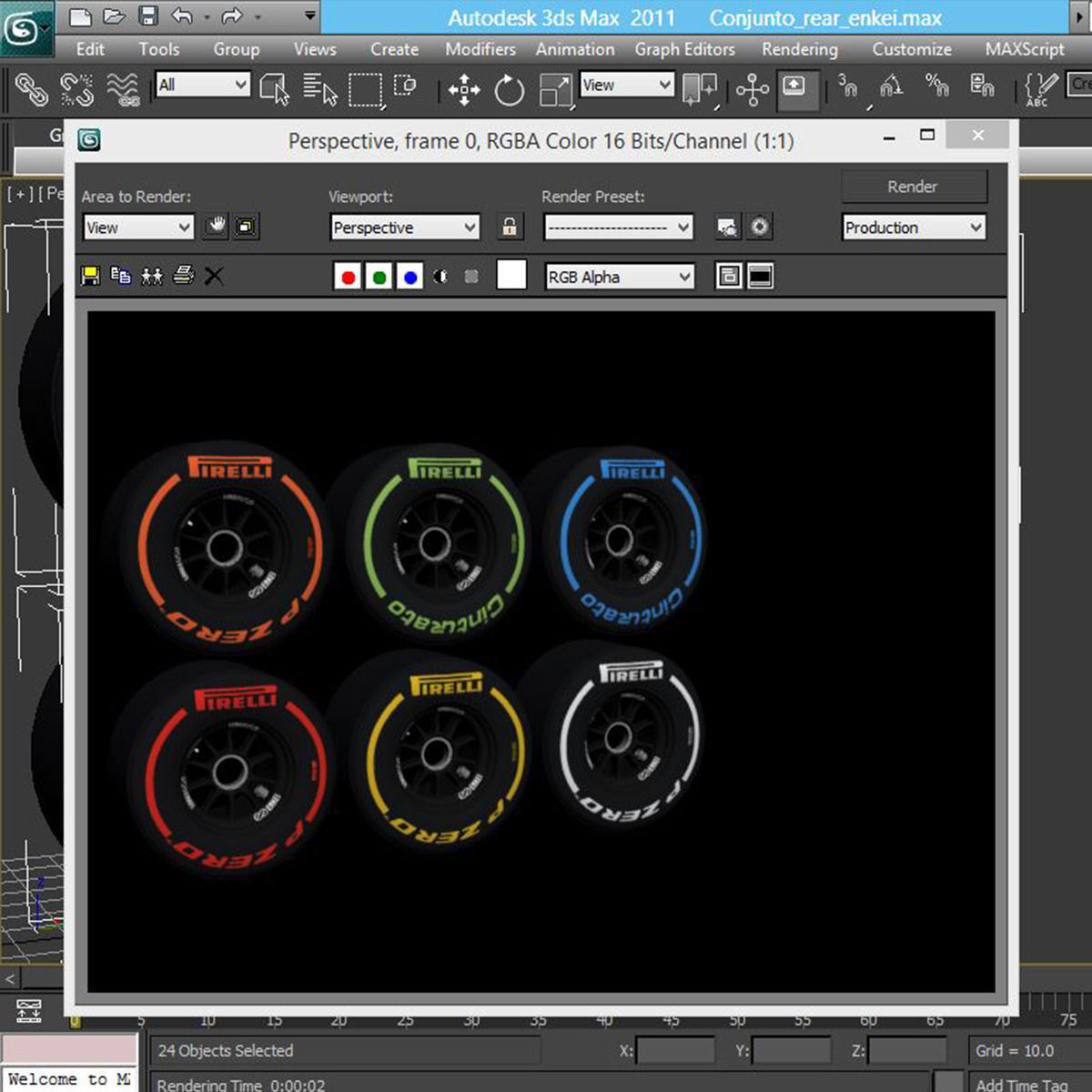The height and width of the screenshot is (1092, 1092).
Task: Activate the Select Object tool
Action: 275,88
